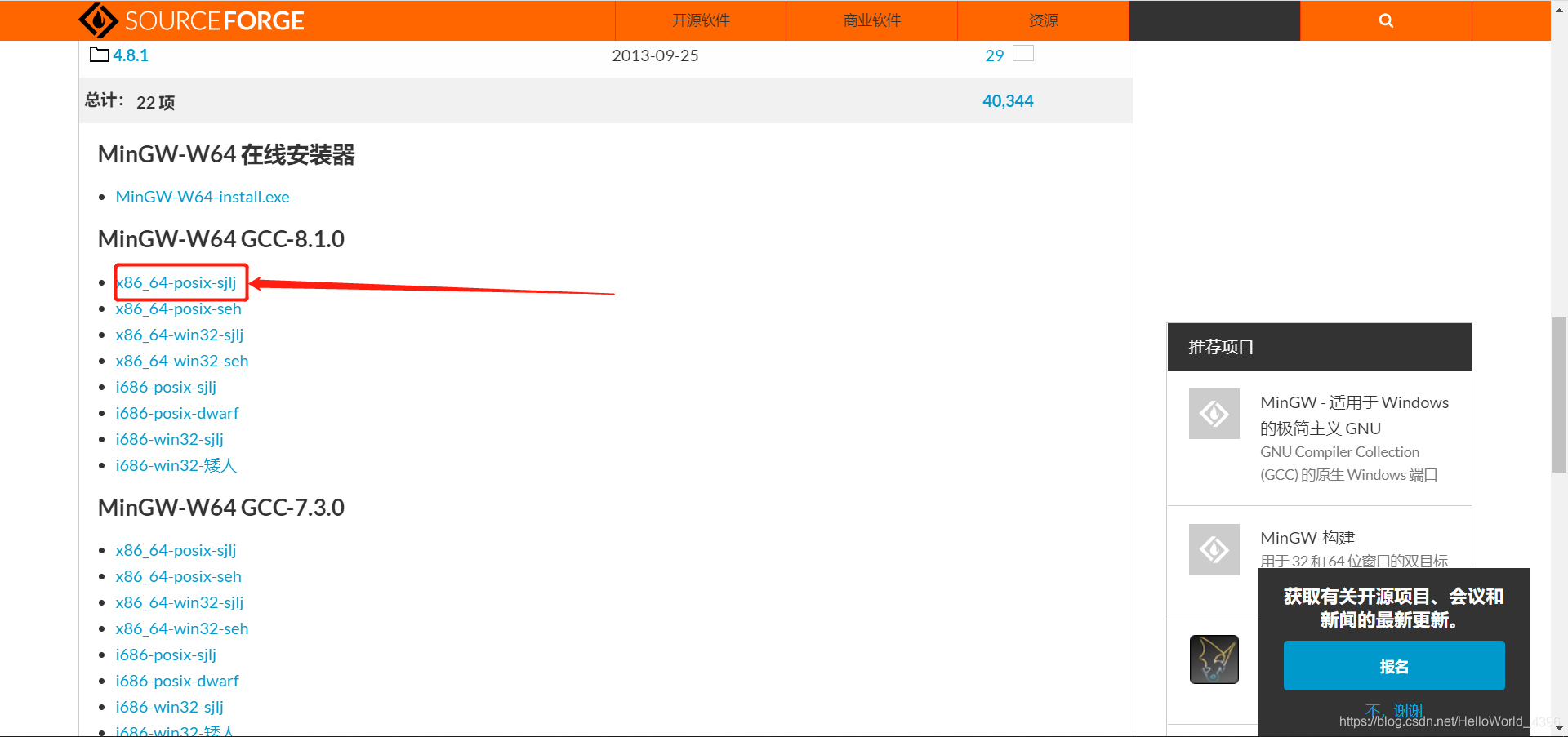Image resolution: width=1568 pixels, height=737 pixels.
Task: Download MinGW-W64-install.exe
Action: [x=203, y=197]
